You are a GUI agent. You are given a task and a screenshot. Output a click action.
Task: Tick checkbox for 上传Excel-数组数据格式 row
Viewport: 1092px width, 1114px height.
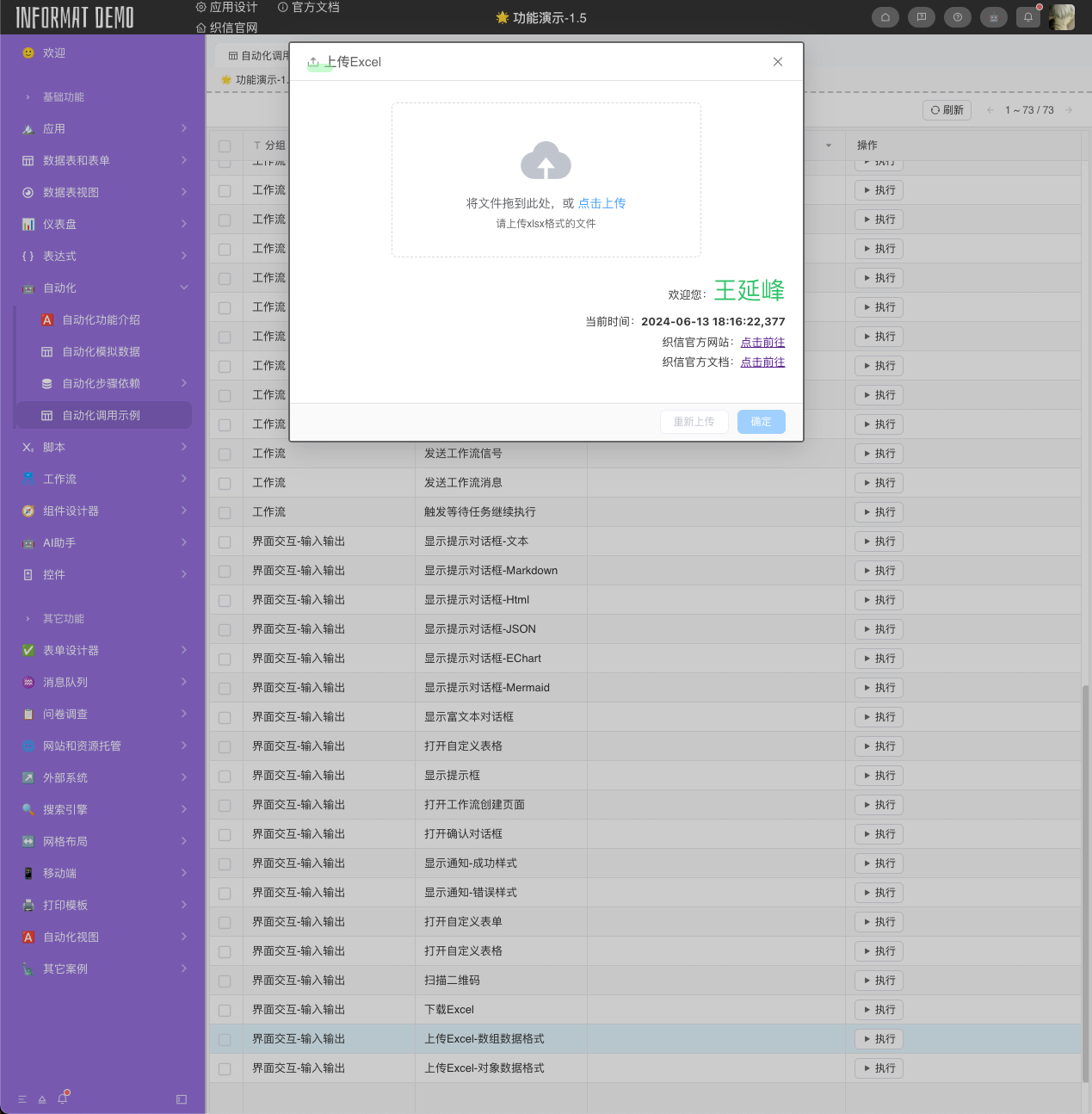tap(225, 1039)
